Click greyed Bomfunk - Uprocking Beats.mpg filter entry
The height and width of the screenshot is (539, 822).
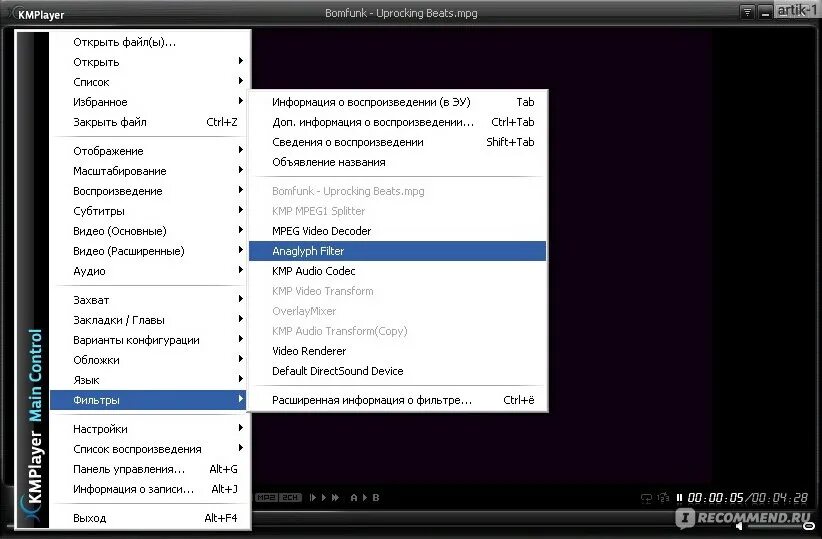tap(397, 191)
